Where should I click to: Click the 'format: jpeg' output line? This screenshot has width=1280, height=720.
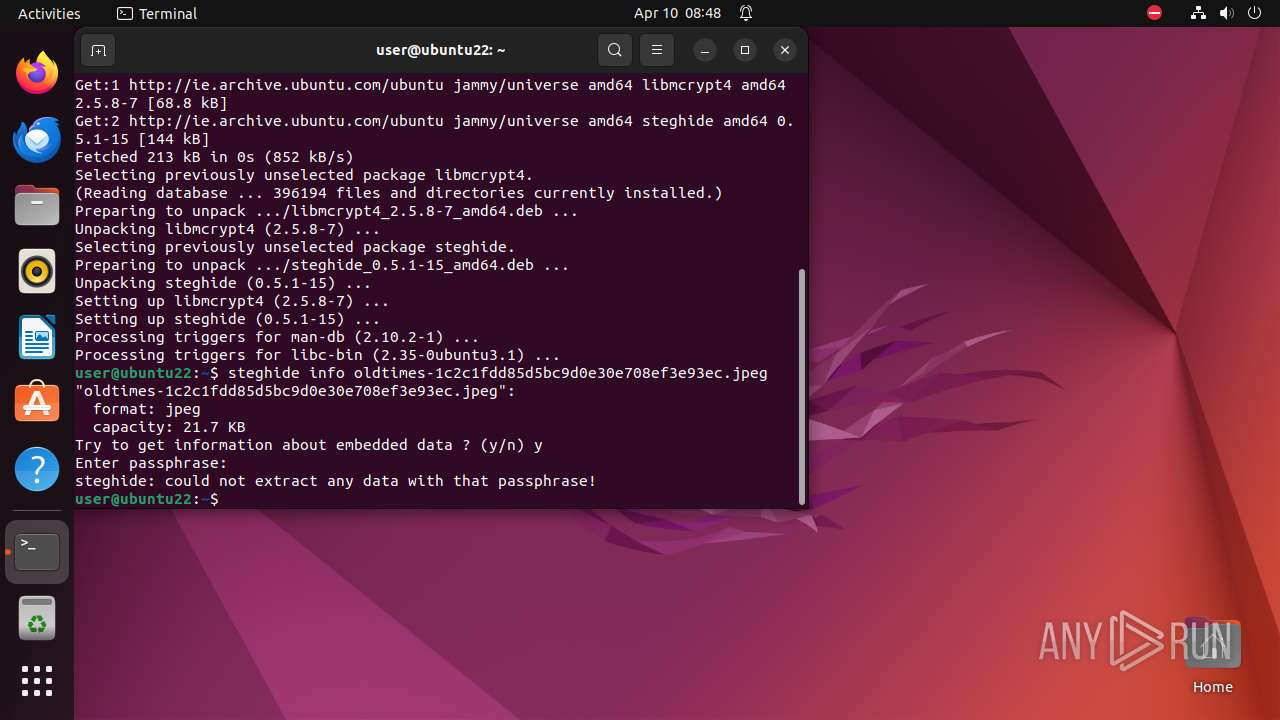pos(147,409)
